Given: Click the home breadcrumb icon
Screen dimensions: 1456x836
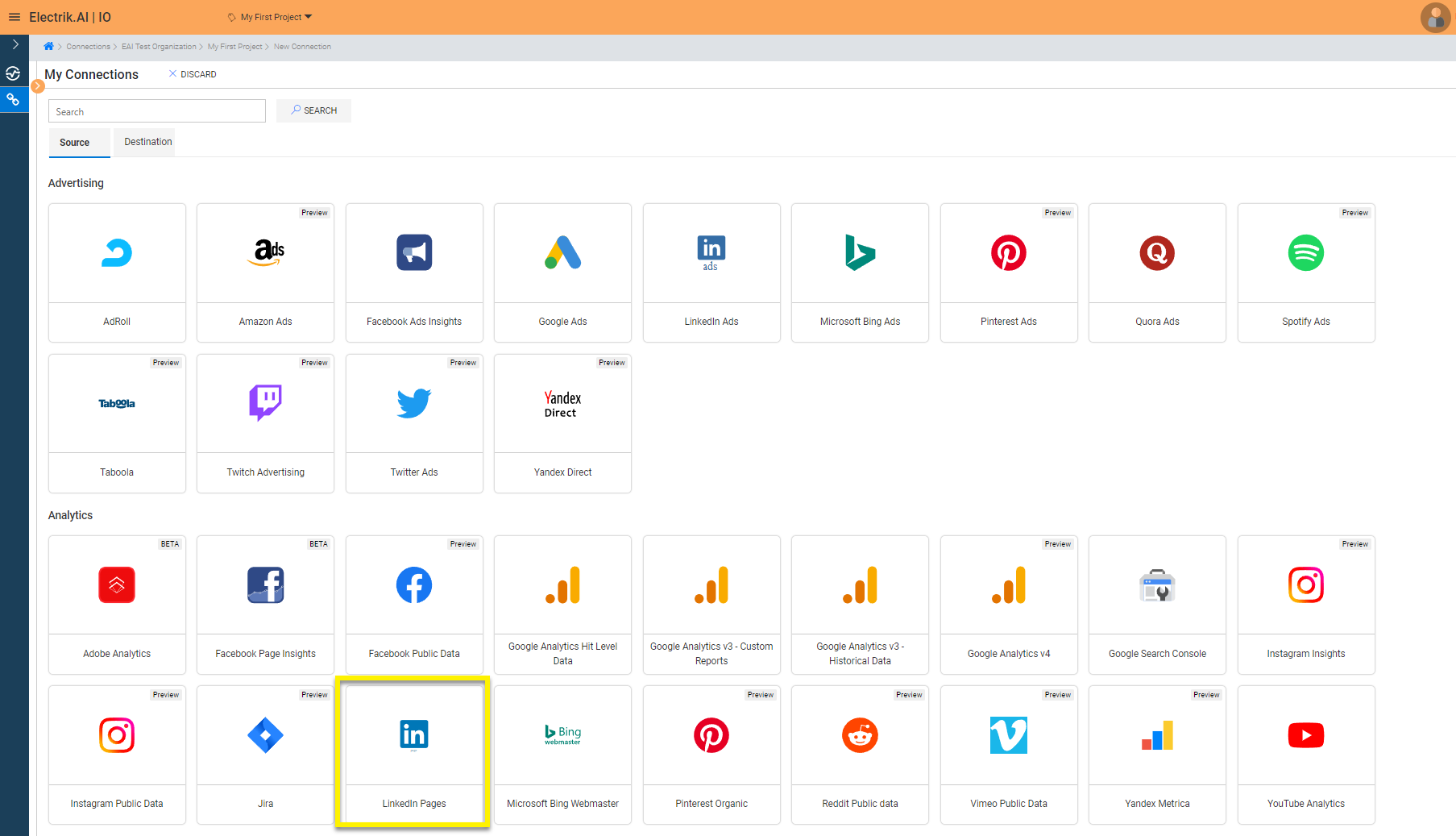Looking at the screenshot, I should pyautogui.click(x=48, y=46).
